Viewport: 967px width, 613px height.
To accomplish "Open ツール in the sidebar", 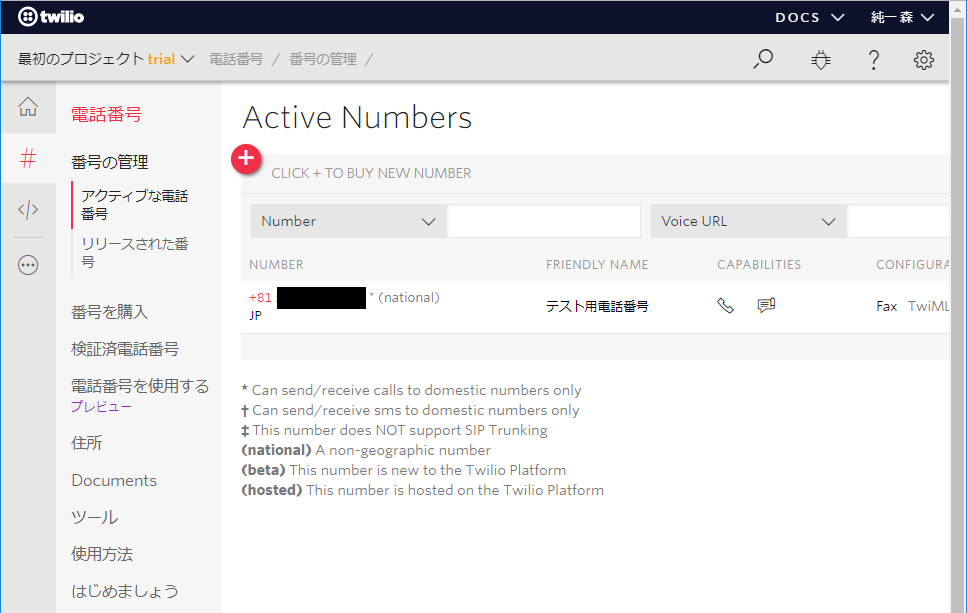I will coord(94,517).
